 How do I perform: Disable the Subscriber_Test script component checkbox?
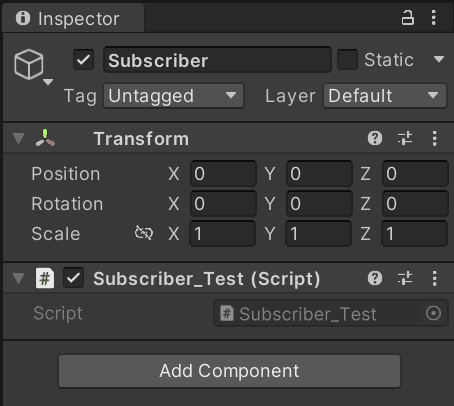(73, 278)
